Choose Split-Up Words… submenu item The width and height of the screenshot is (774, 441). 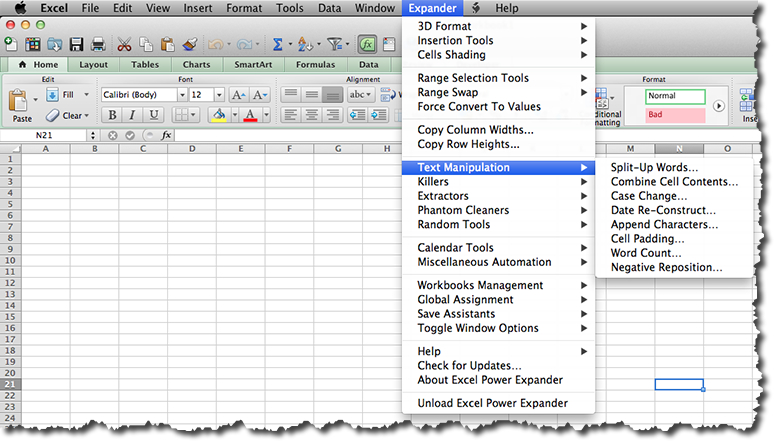(x=654, y=167)
